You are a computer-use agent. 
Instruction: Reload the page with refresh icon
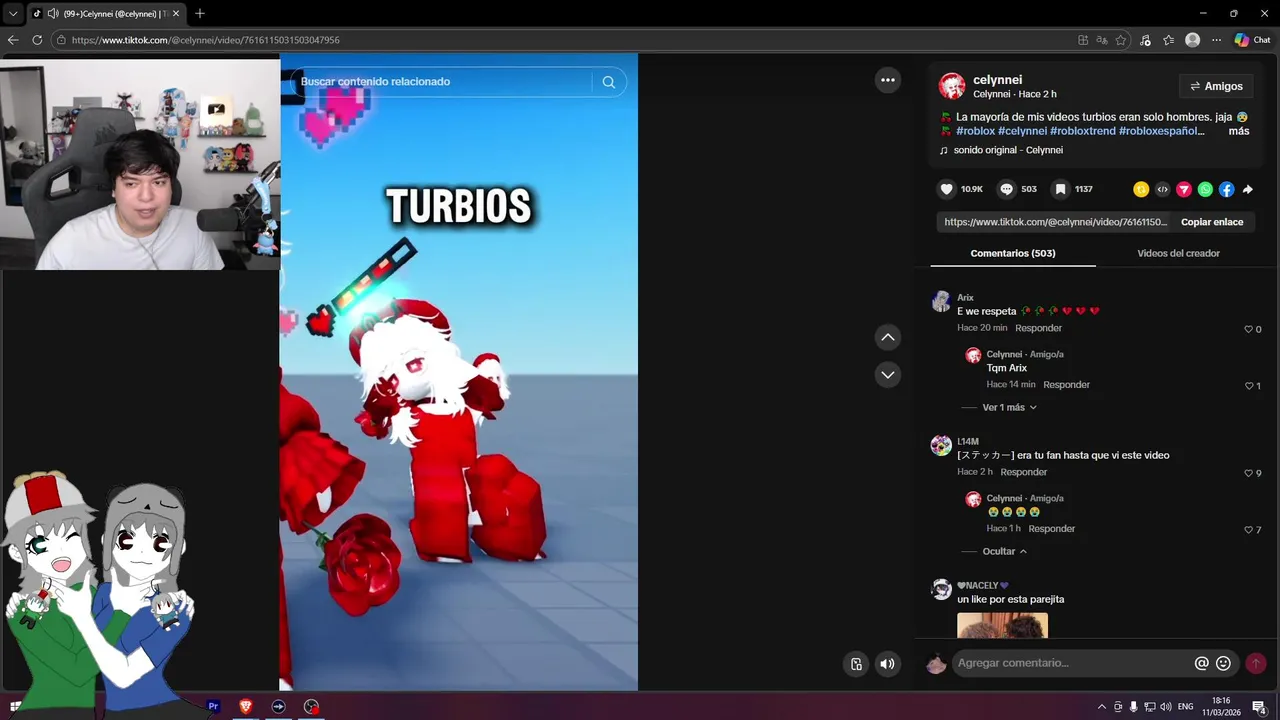tap(37, 40)
